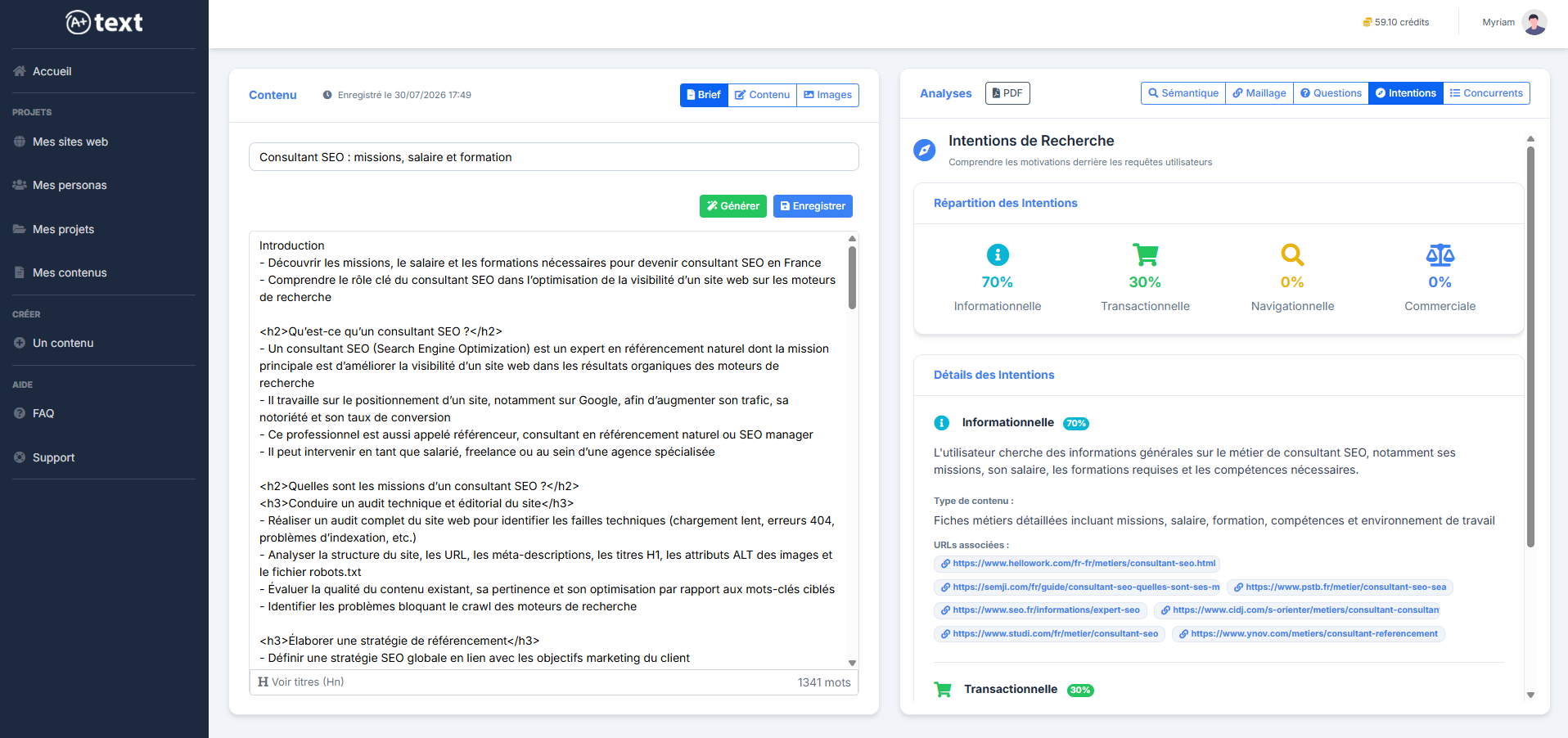Open the Concurrents analysis tab
The width and height of the screenshot is (1568, 738).
(x=1486, y=93)
